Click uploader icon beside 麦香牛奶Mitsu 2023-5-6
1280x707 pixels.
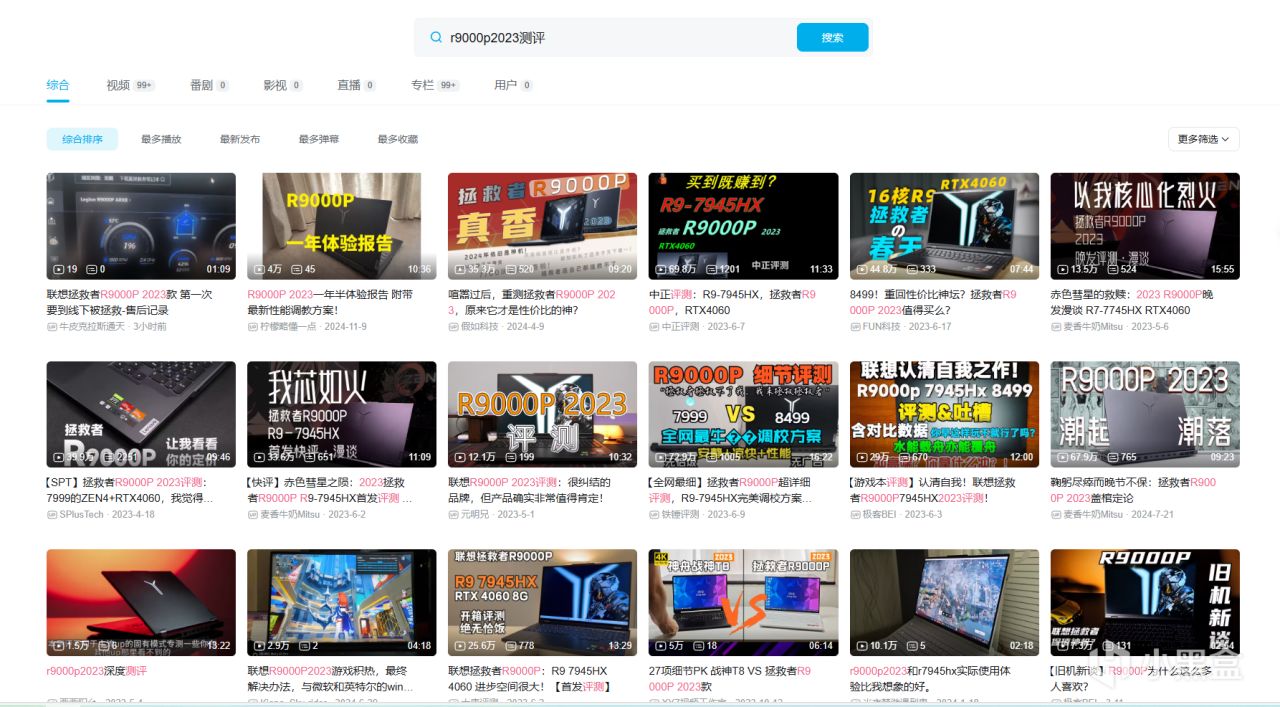[x=1055, y=326]
